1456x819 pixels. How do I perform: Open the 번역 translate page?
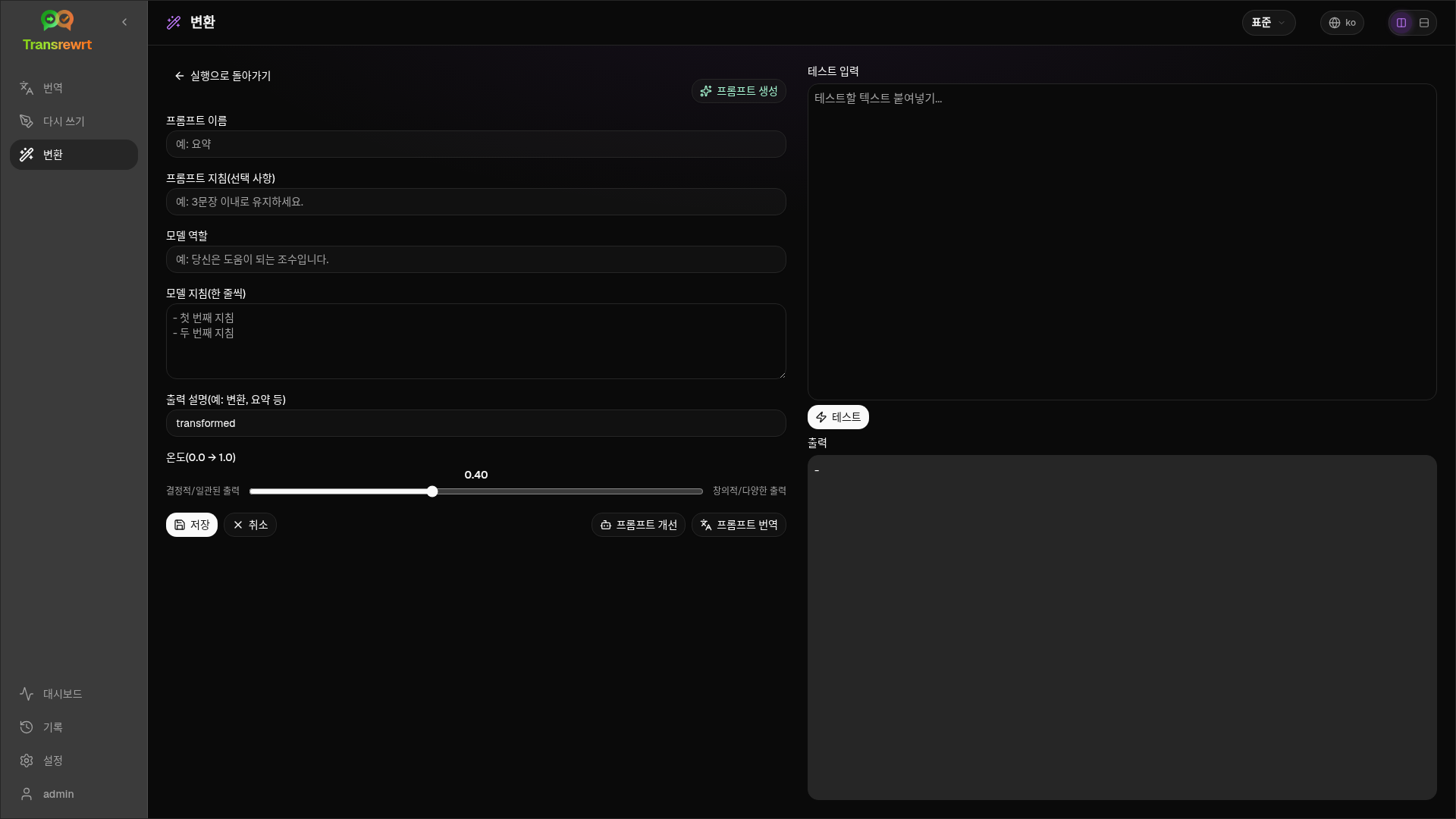pyautogui.click(x=74, y=88)
